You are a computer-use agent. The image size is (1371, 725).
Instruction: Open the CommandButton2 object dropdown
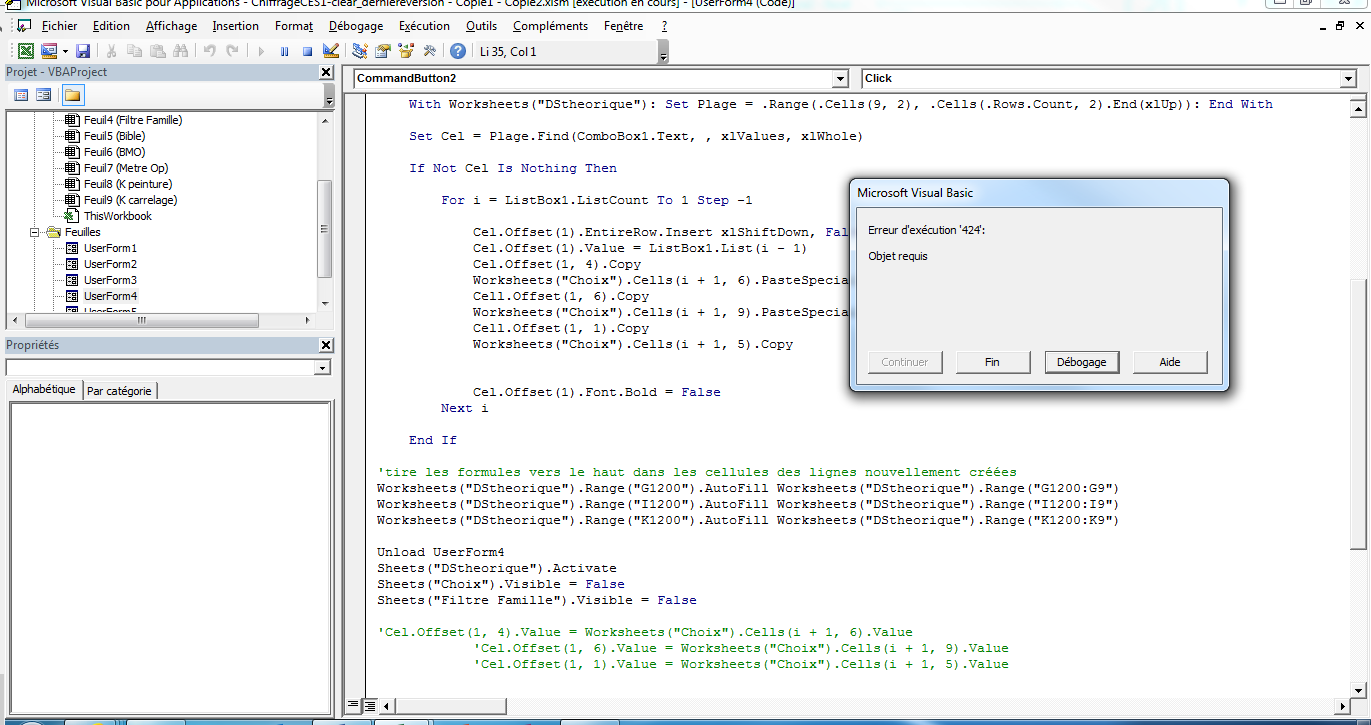click(x=839, y=78)
